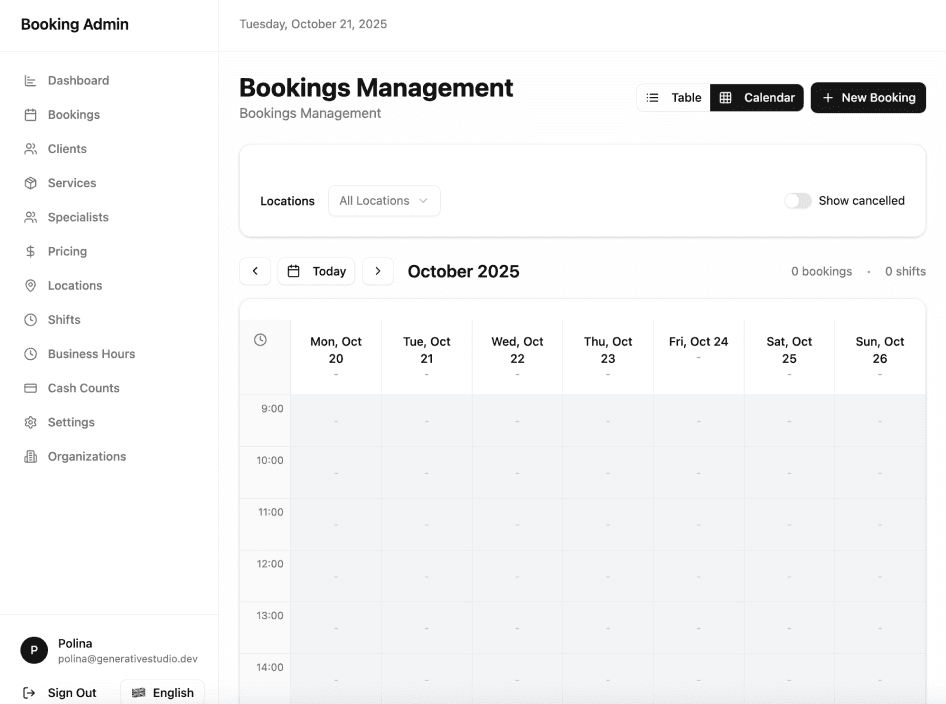Click the Specialists people icon

(30, 217)
